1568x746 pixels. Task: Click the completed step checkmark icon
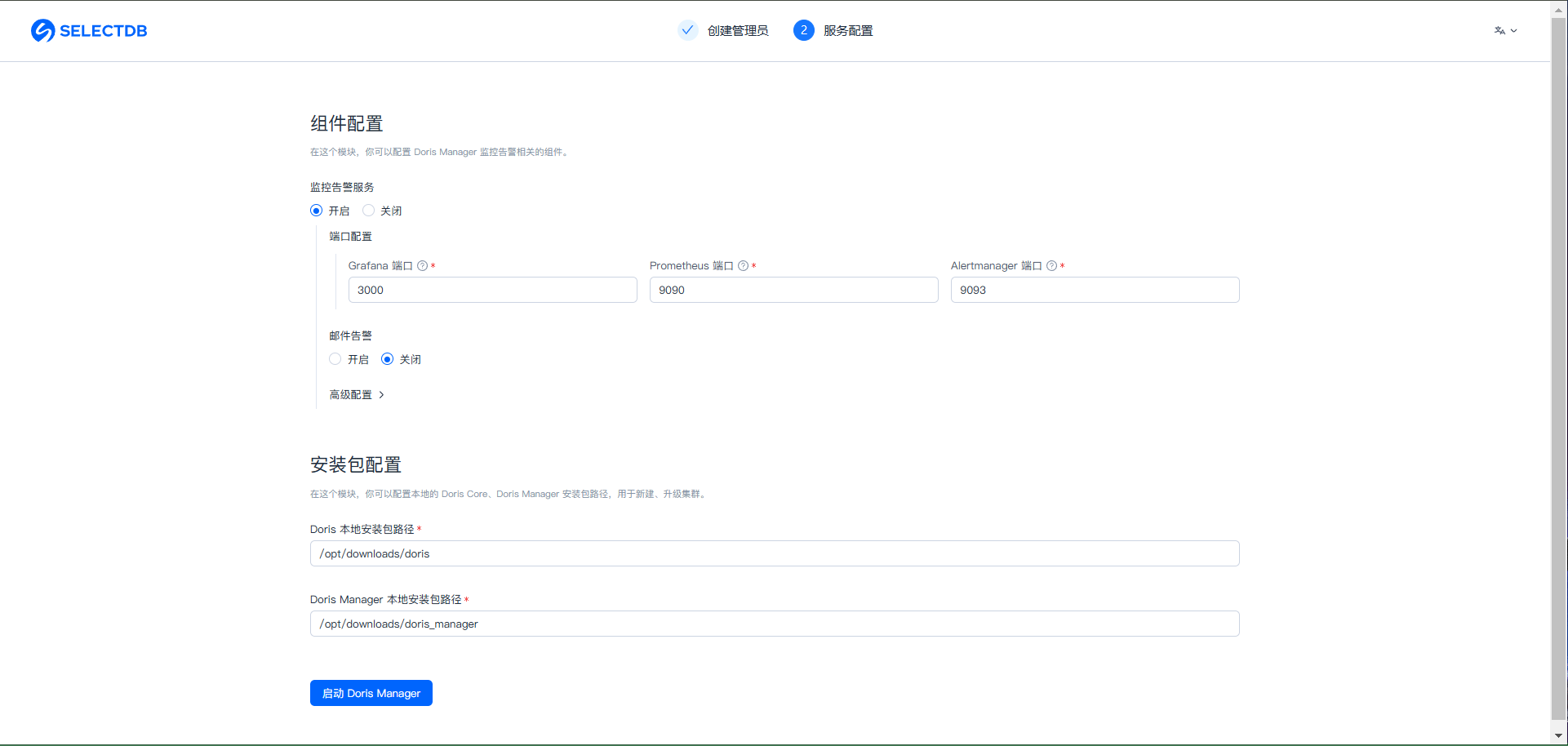click(688, 30)
